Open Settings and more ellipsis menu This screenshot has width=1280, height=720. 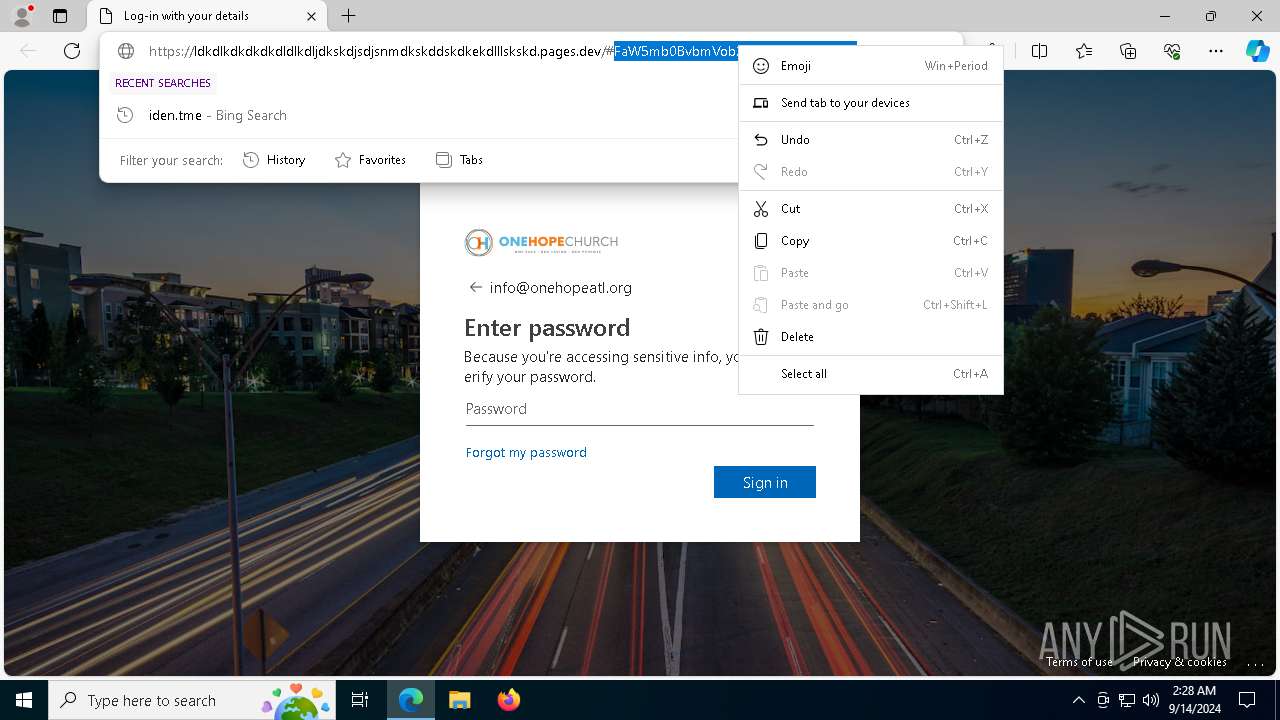[1216, 51]
